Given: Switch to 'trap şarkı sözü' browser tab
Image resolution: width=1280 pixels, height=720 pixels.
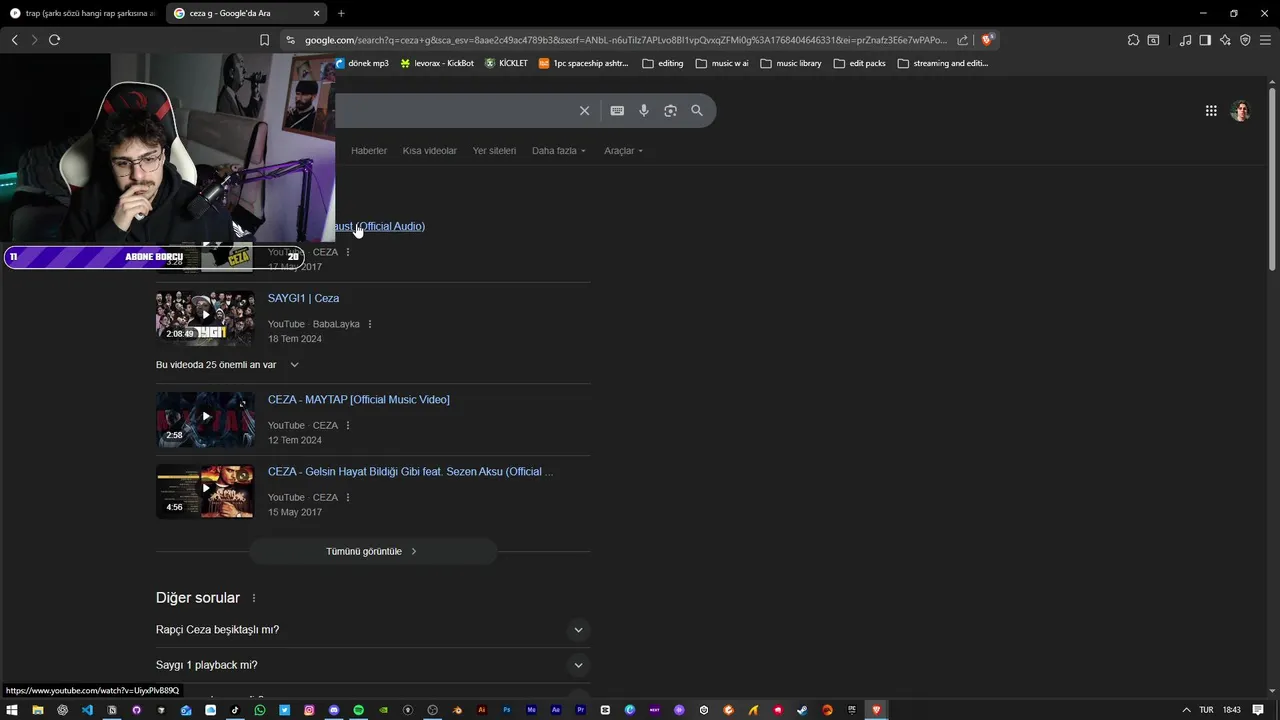Looking at the screenshot, I should tap(82, 13).
